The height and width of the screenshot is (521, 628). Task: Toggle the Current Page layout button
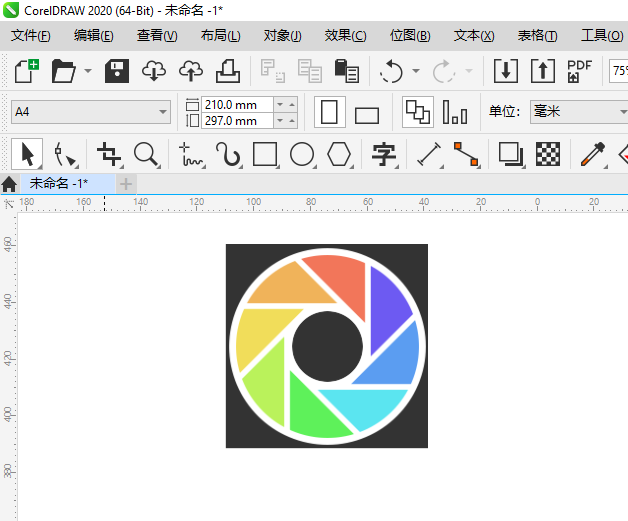coord(455,112)
